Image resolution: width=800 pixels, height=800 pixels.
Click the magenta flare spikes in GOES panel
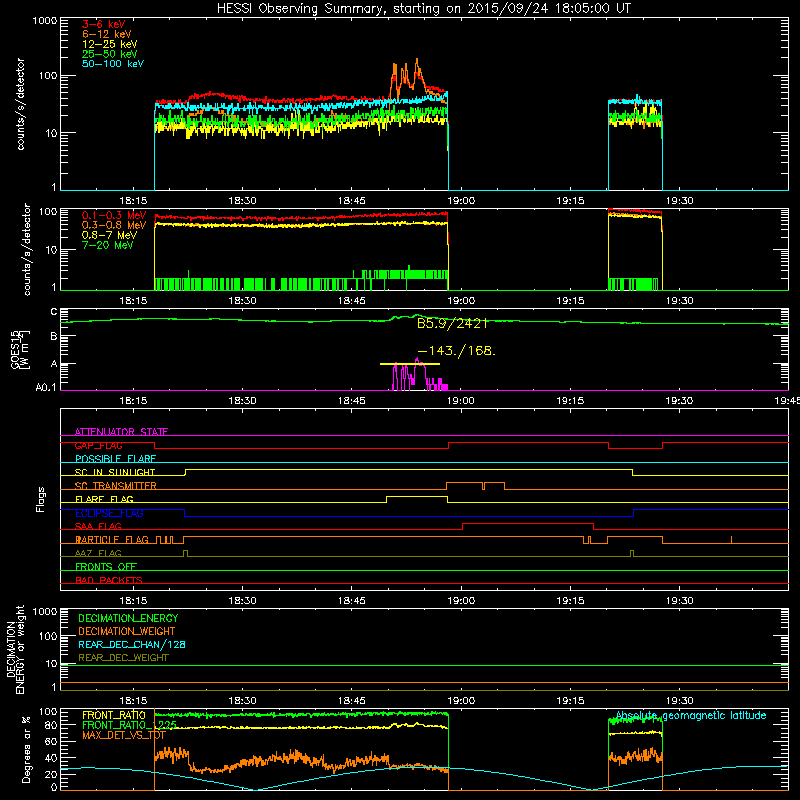(x=418, y=375)
